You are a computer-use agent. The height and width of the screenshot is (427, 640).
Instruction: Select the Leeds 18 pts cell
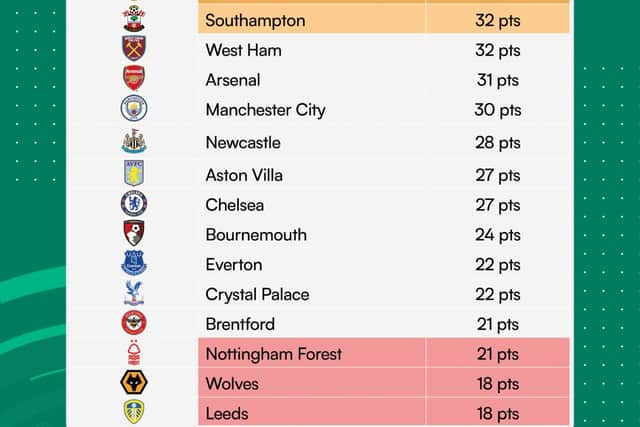pos(498,412)
